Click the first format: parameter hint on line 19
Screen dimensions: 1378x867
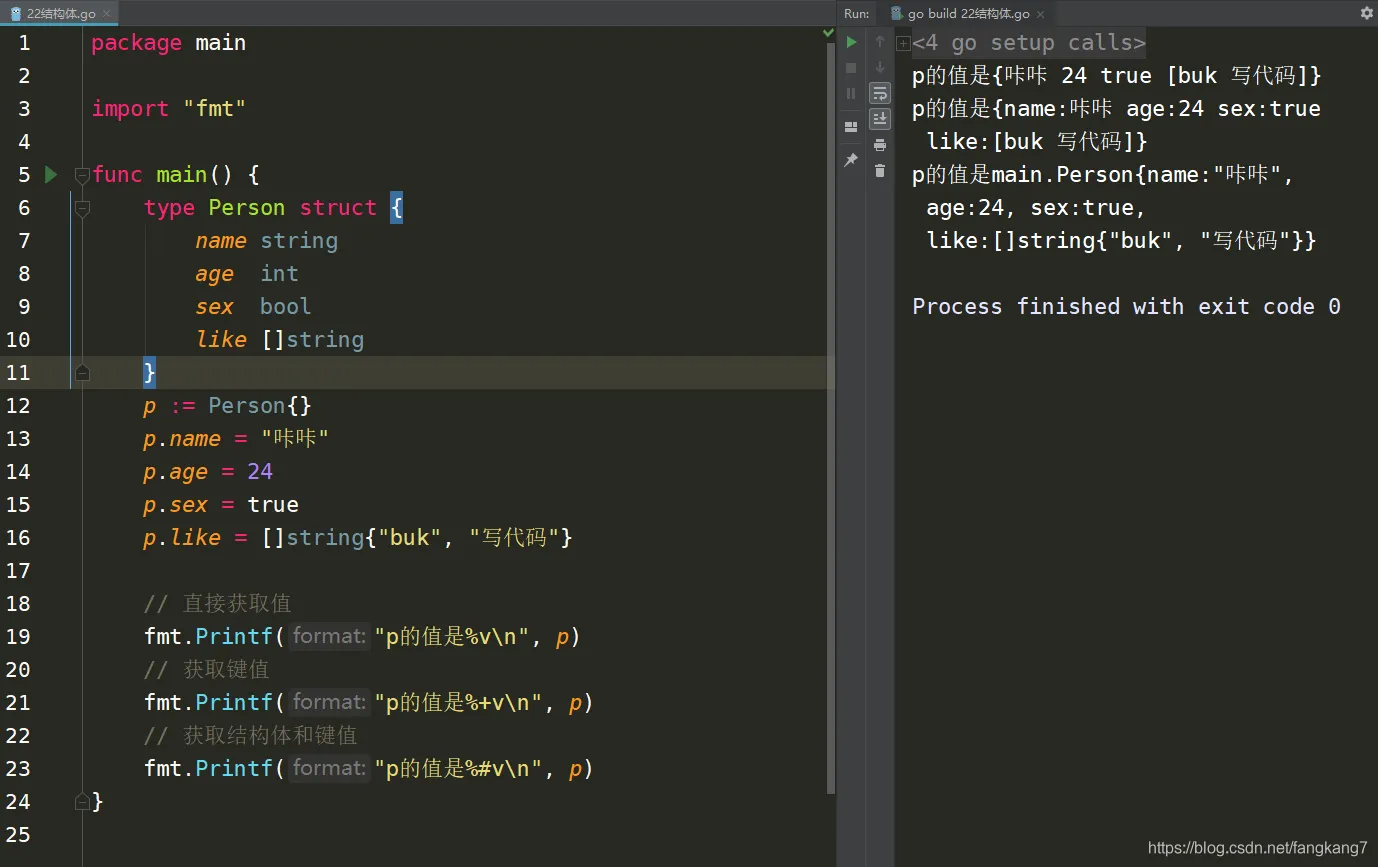coord(329,636)
